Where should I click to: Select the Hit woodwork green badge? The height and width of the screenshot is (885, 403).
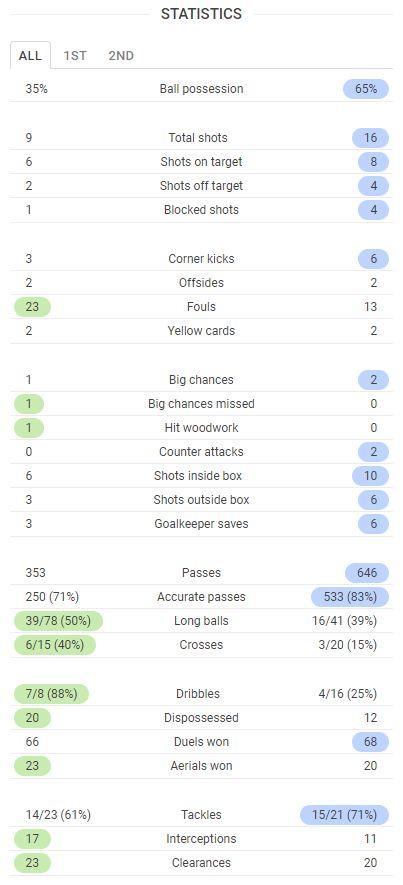click(29, 428)
